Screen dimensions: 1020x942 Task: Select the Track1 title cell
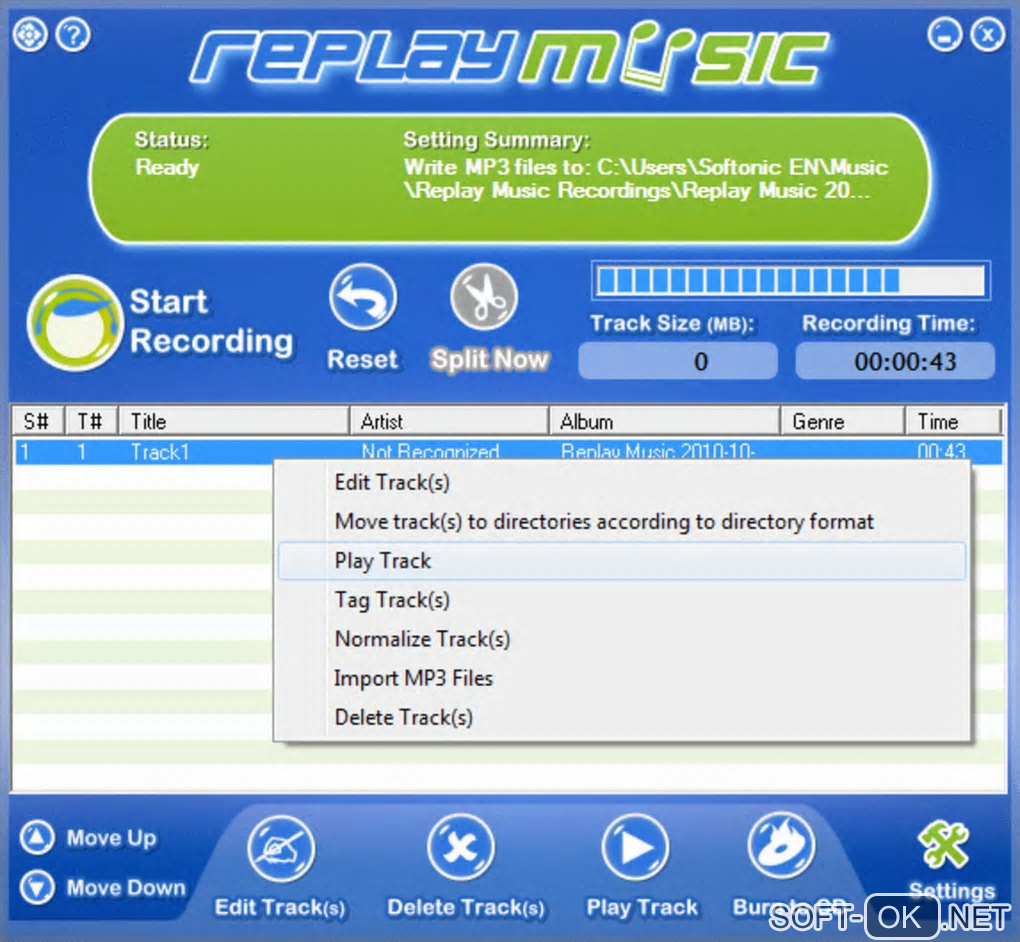tap(159, 451)
